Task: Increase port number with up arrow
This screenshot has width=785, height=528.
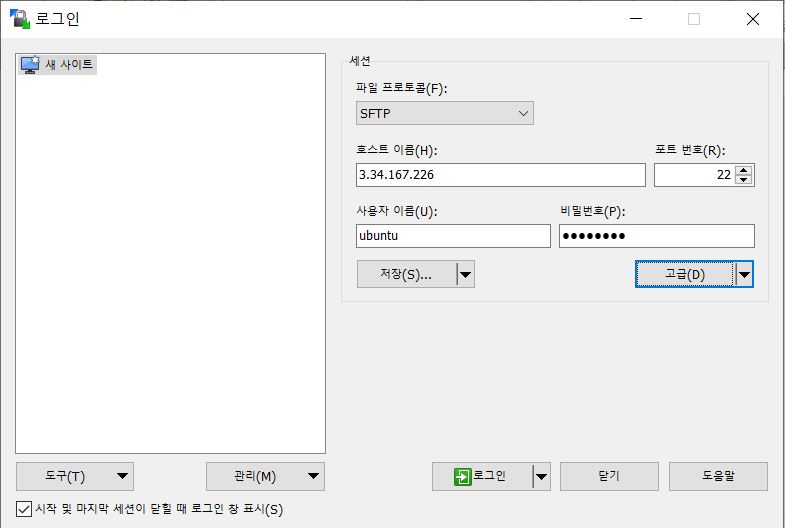Action: (744, 170)
